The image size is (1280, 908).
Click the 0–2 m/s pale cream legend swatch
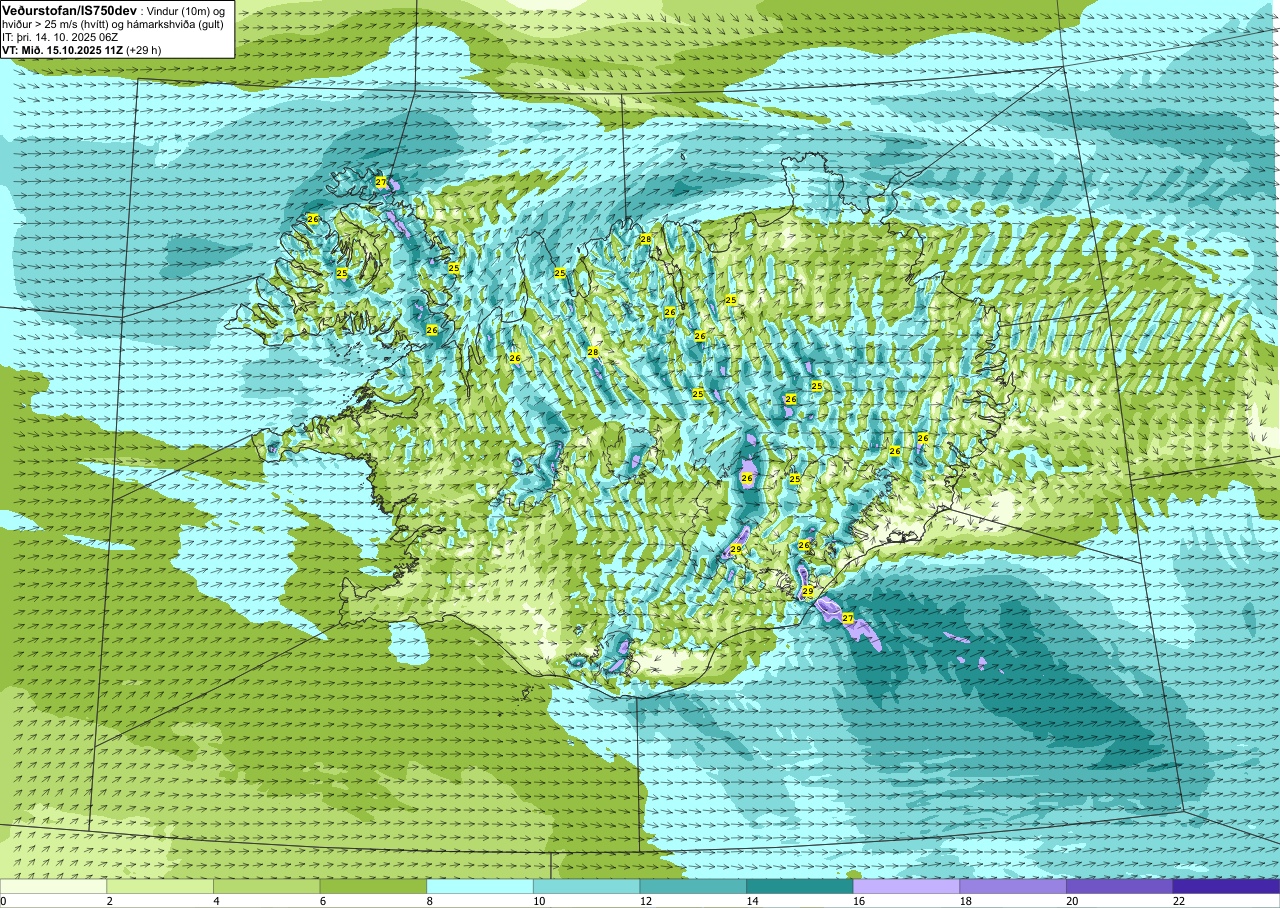pyautogui.click(x=53, y=886)
